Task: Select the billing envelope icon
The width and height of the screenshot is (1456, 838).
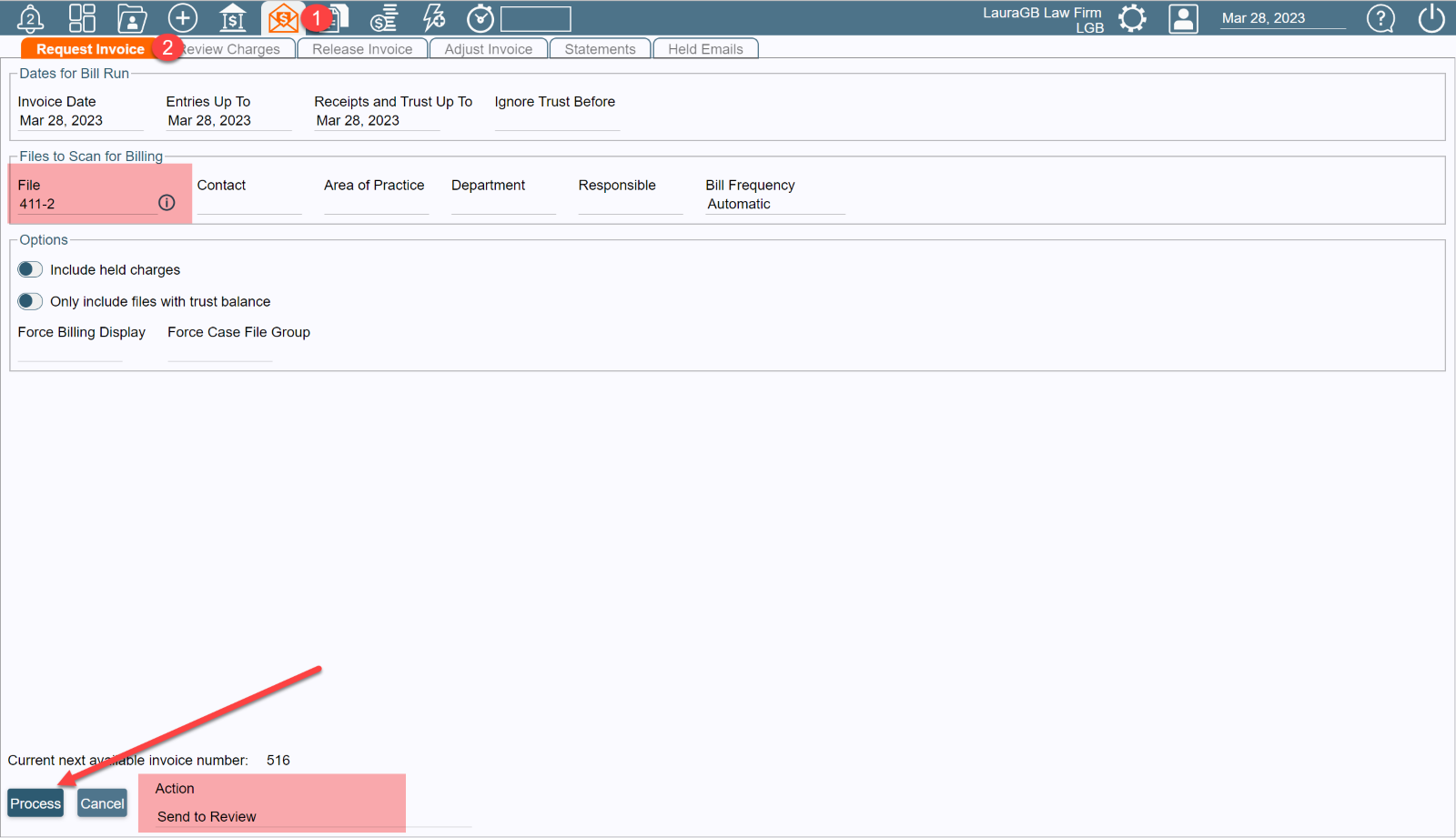Action: 283,17
